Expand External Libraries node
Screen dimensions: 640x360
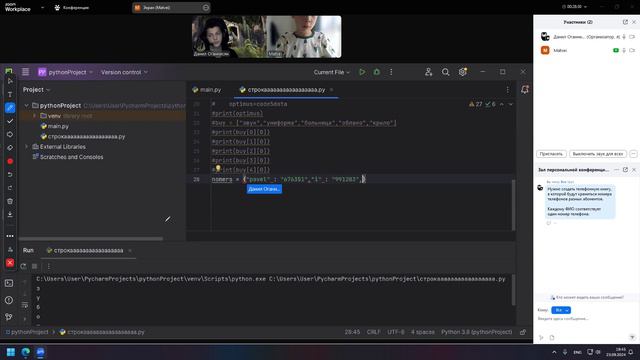point(27,147)
